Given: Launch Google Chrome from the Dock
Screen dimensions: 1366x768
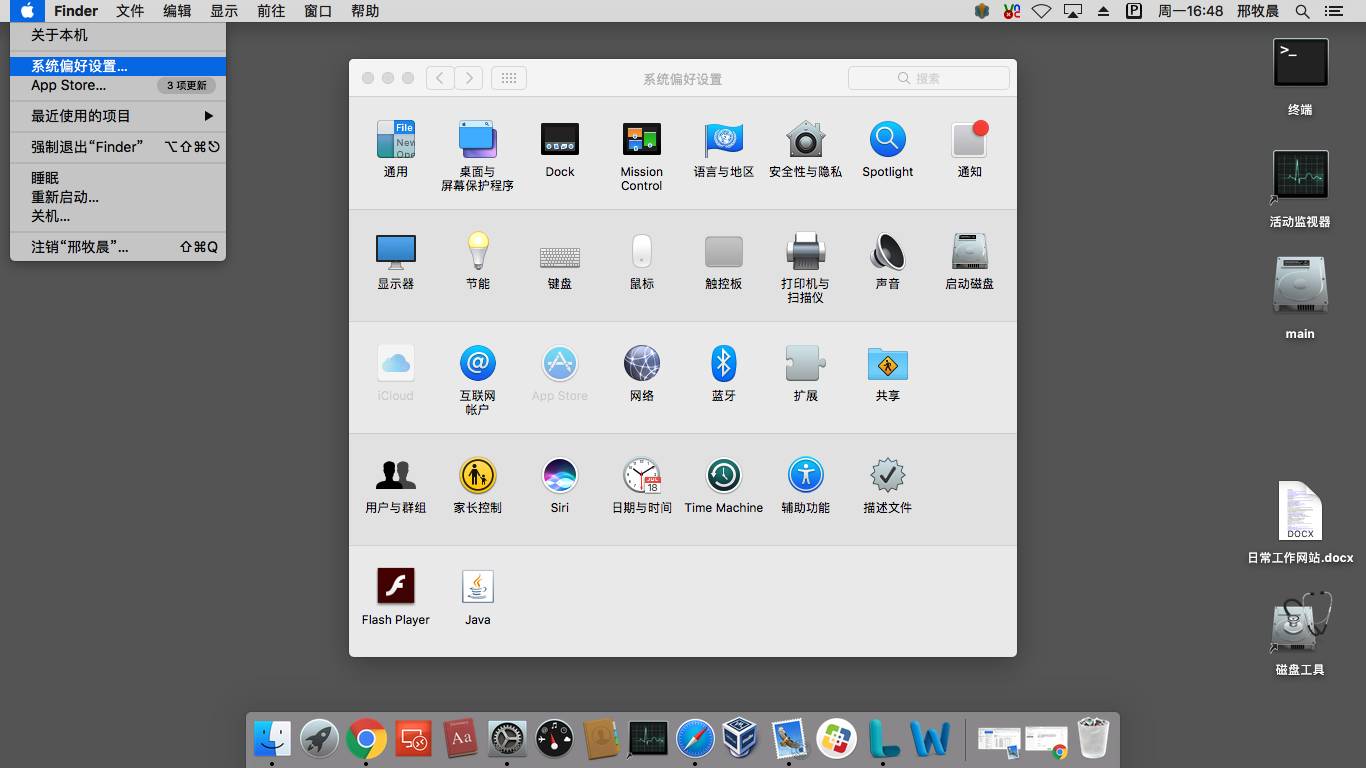Looking at the screenshot, I should coord(367,740).
